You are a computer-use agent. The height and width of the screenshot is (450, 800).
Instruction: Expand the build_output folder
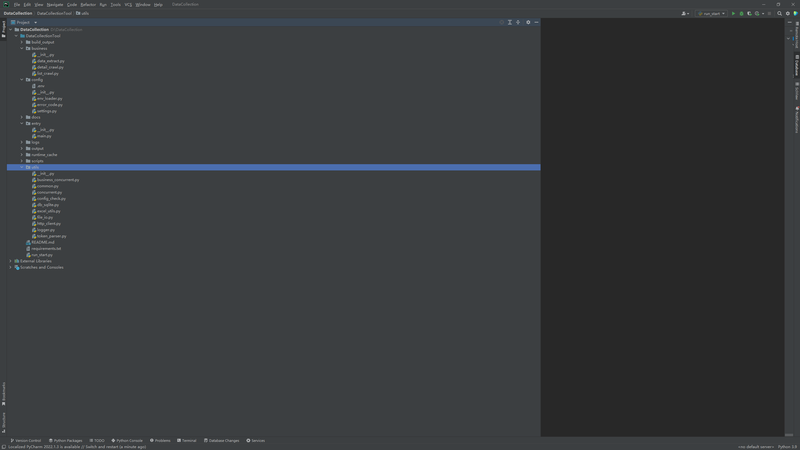point(21,42)
